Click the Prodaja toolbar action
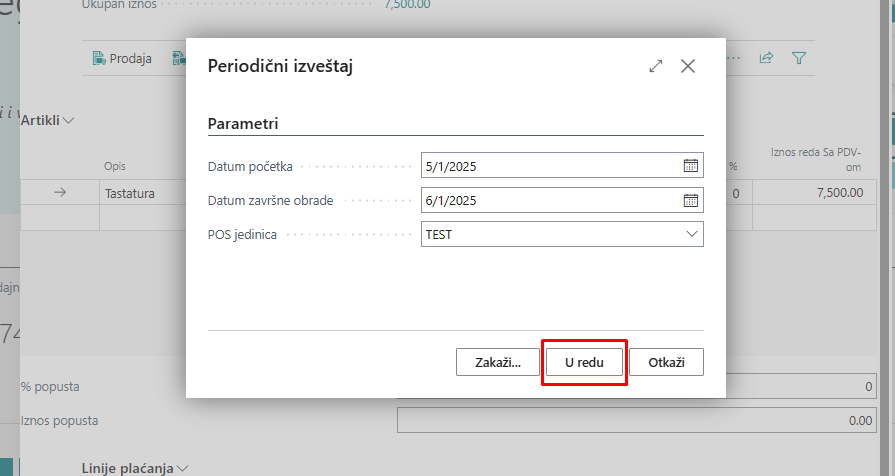Screen dimensions: 895x476 pyautogui.click(x=122, y=58)
